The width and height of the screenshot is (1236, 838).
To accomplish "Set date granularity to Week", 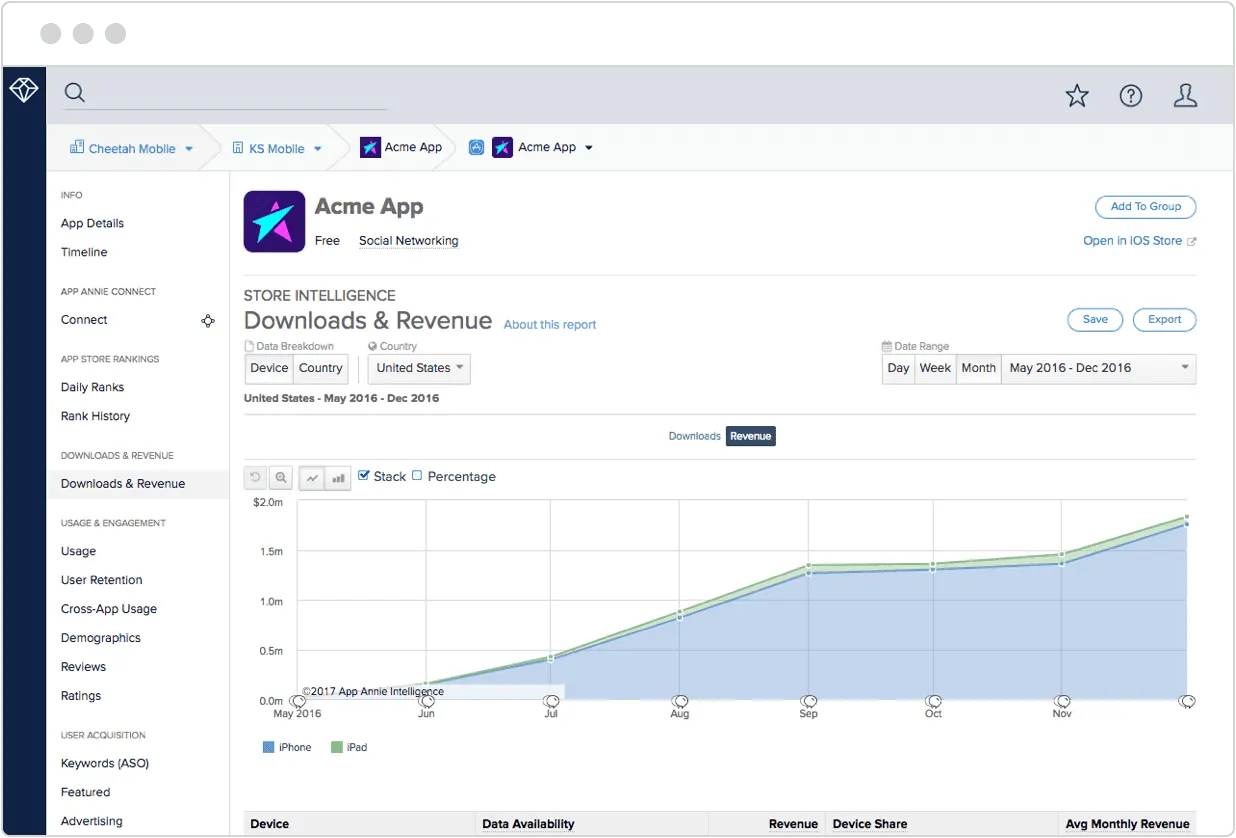I will tap(935, 368).
